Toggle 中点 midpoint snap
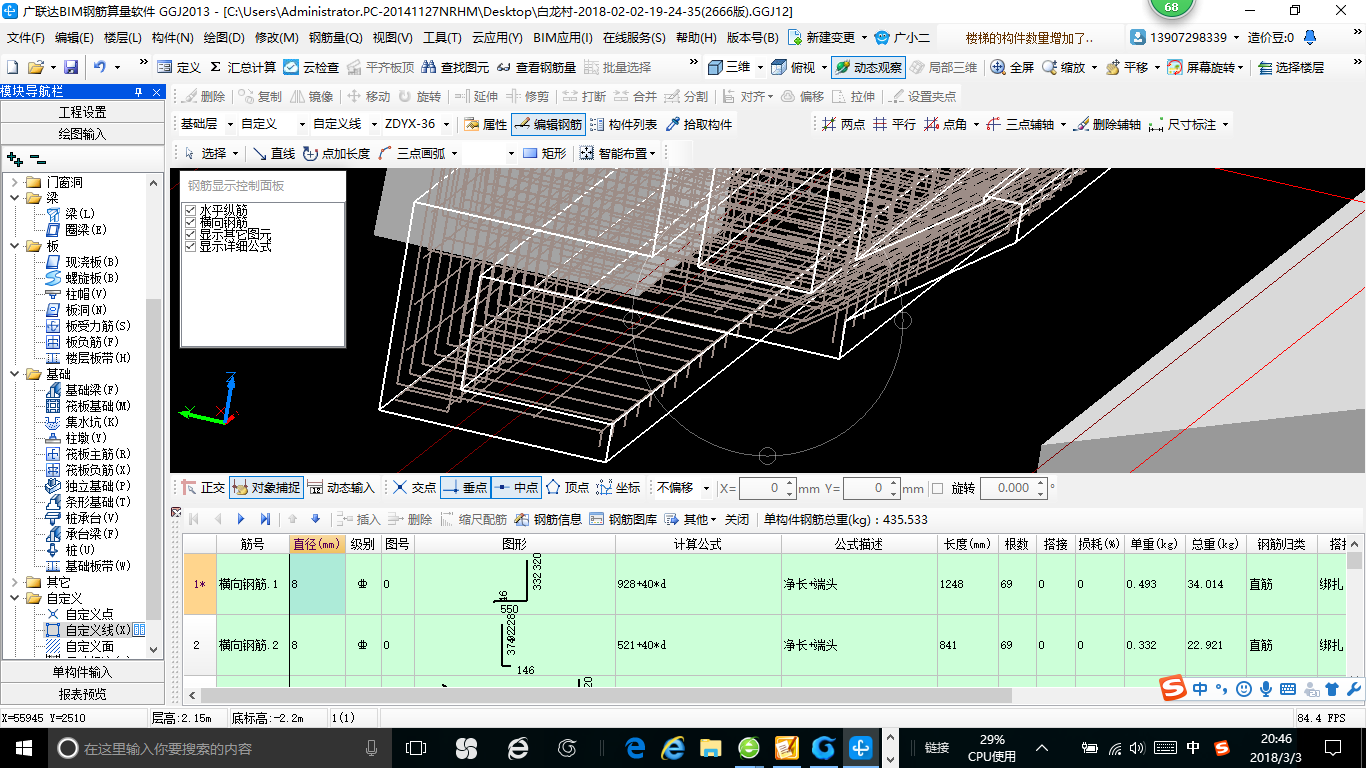The image size is (1366, 768). coord(517,488)
